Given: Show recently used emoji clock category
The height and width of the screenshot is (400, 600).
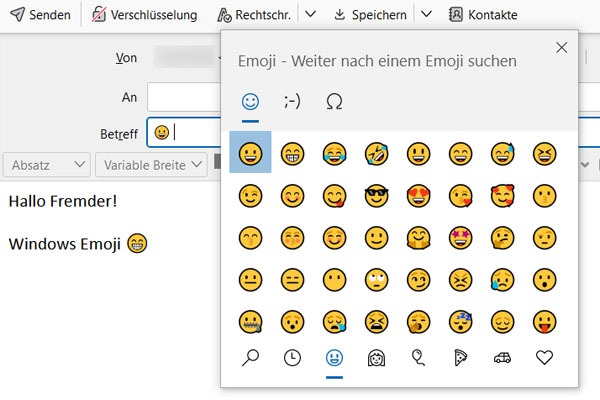Looking at the screenshot, I should (292, 358).
